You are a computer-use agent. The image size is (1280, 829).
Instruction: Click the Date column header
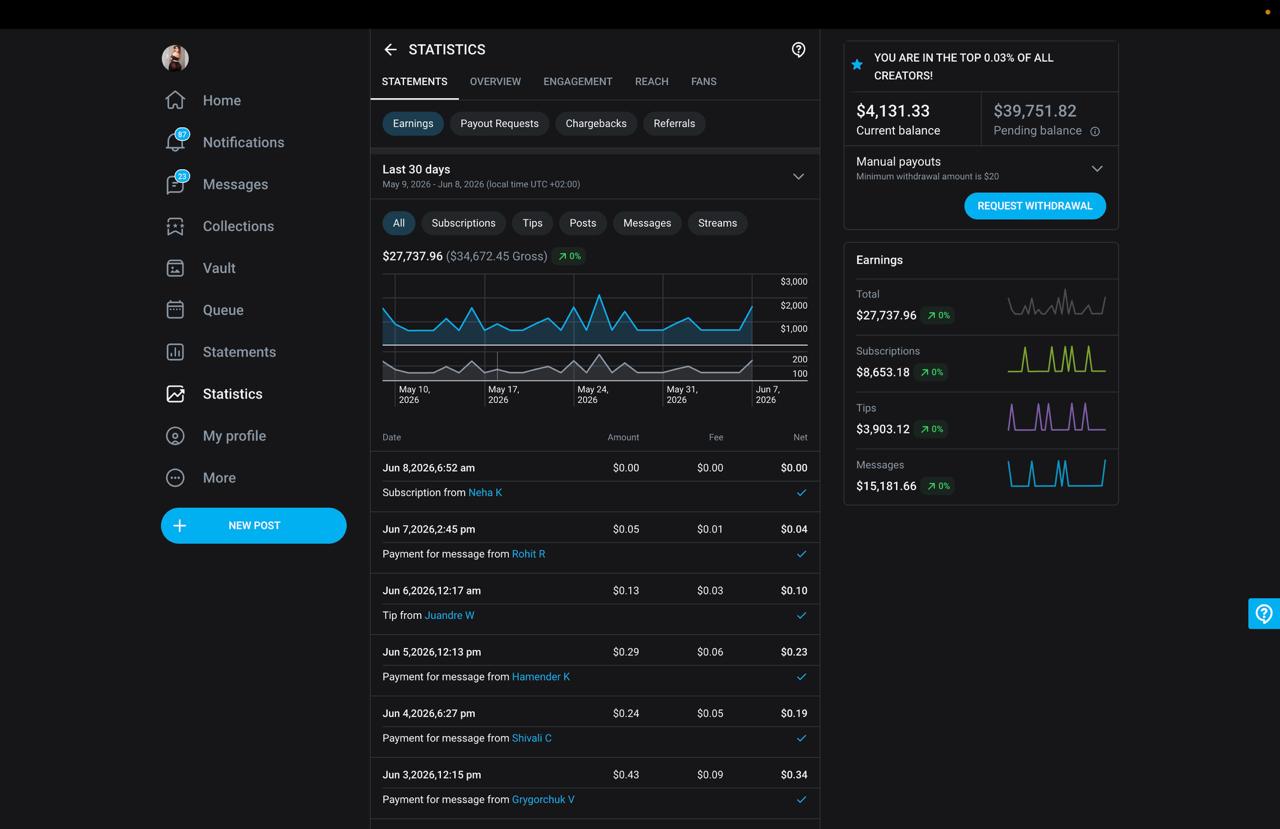pos(392,438)
